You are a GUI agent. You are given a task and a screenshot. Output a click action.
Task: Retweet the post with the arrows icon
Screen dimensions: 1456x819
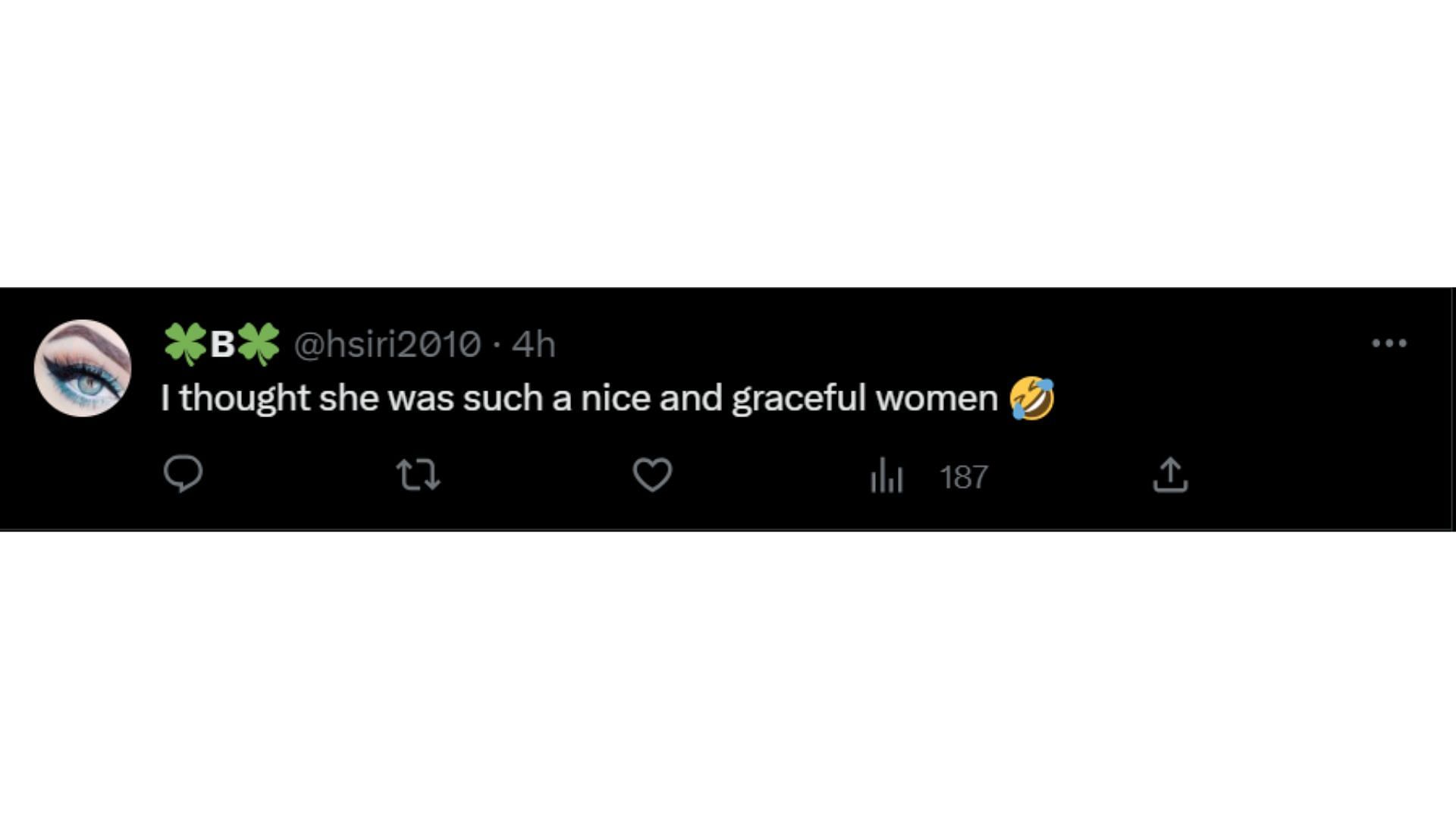(419, 475)
